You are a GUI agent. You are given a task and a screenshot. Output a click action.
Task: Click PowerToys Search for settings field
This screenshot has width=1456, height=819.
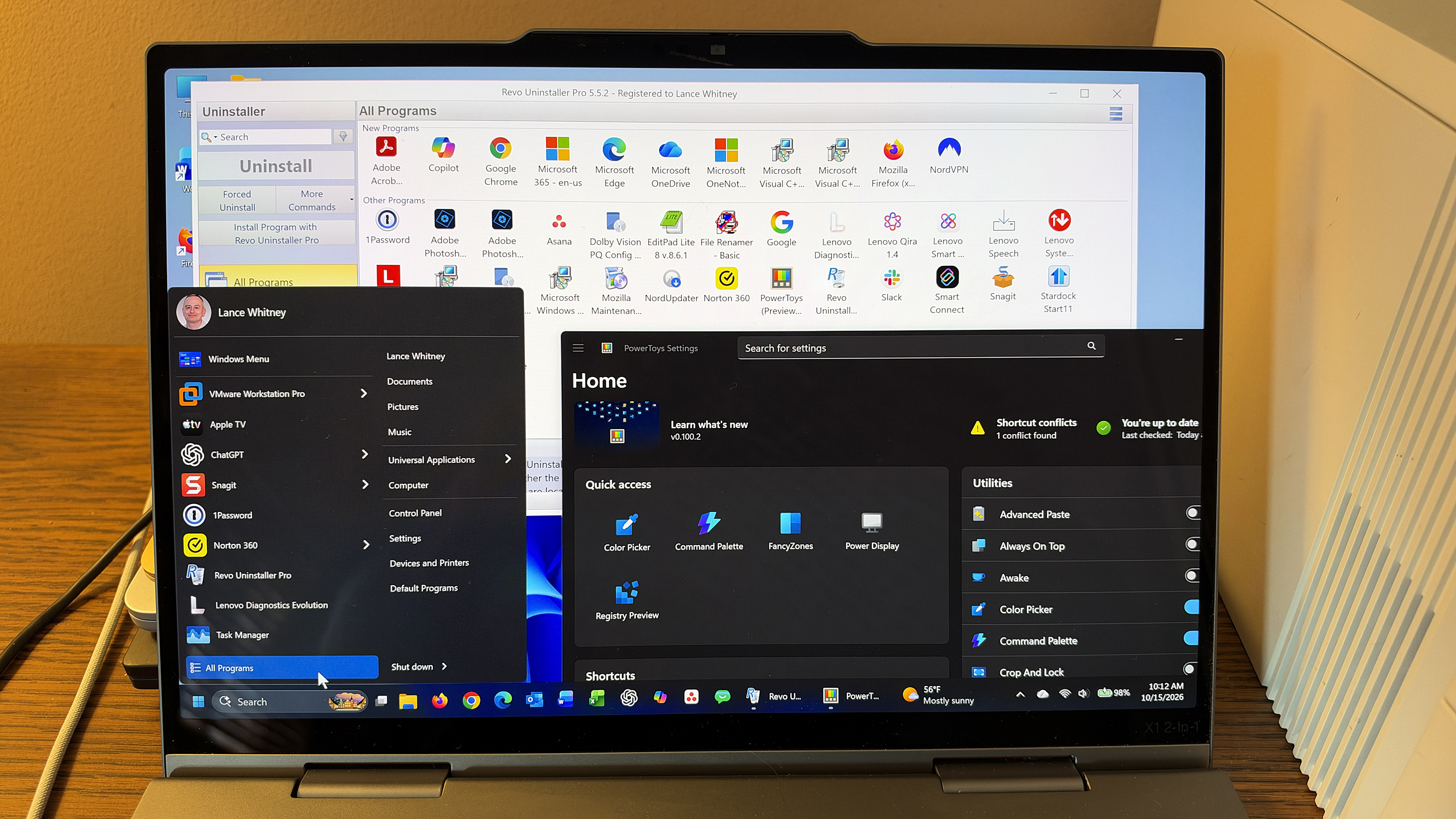coord(920,347)
